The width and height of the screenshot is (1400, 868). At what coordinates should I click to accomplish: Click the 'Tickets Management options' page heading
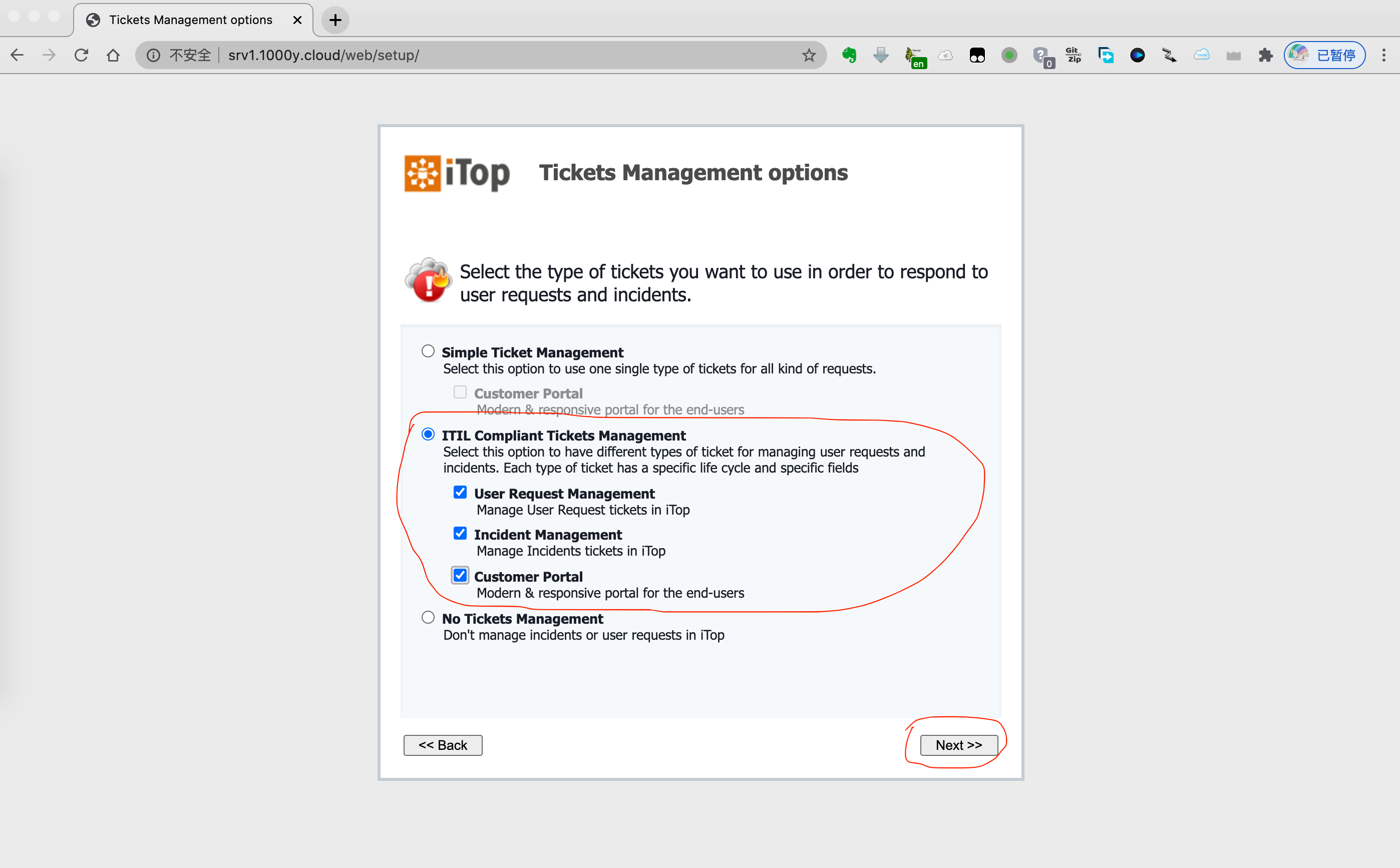(x=693, y=172)
